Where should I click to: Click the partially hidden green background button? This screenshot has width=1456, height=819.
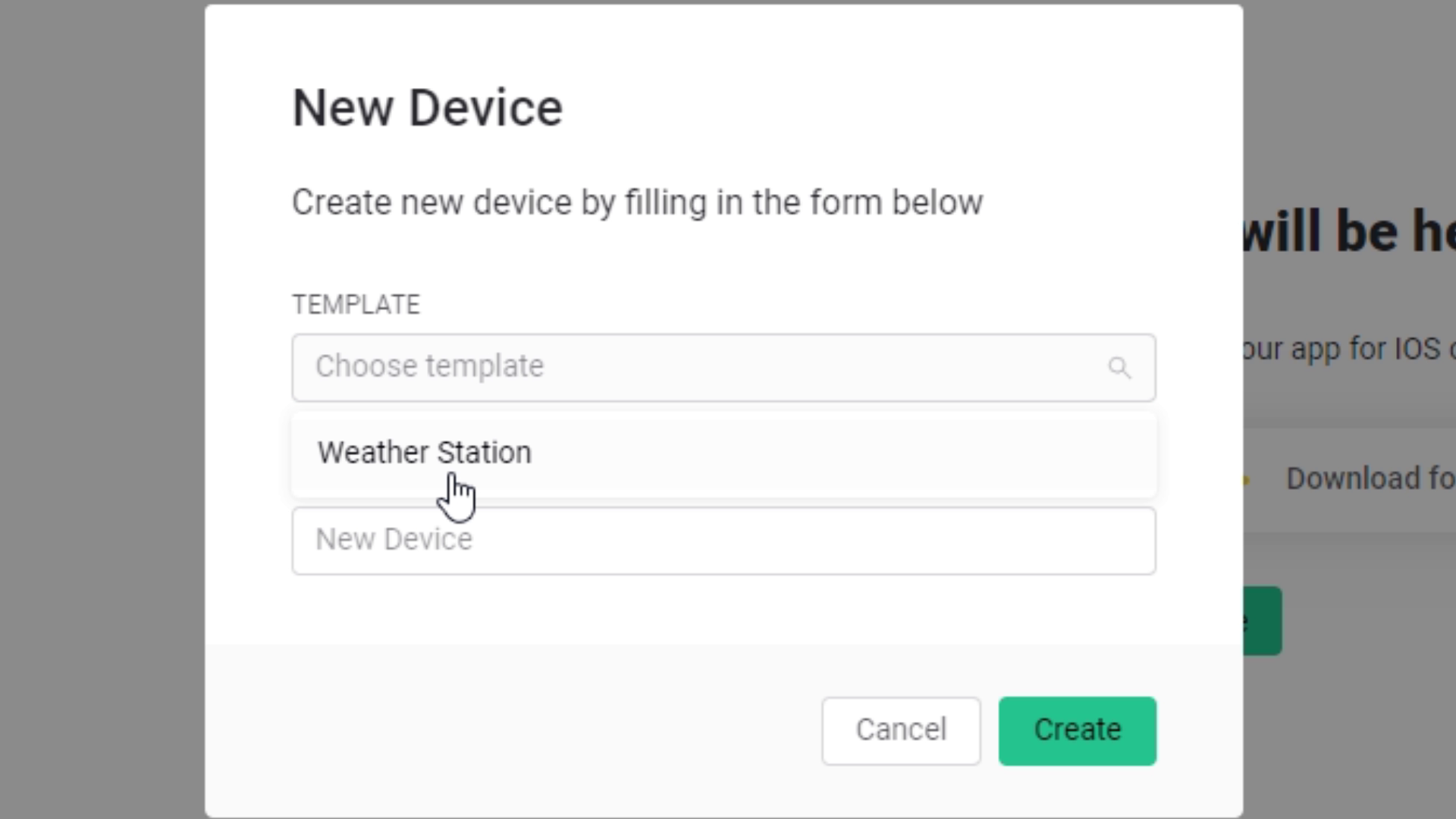(1263, 621)
